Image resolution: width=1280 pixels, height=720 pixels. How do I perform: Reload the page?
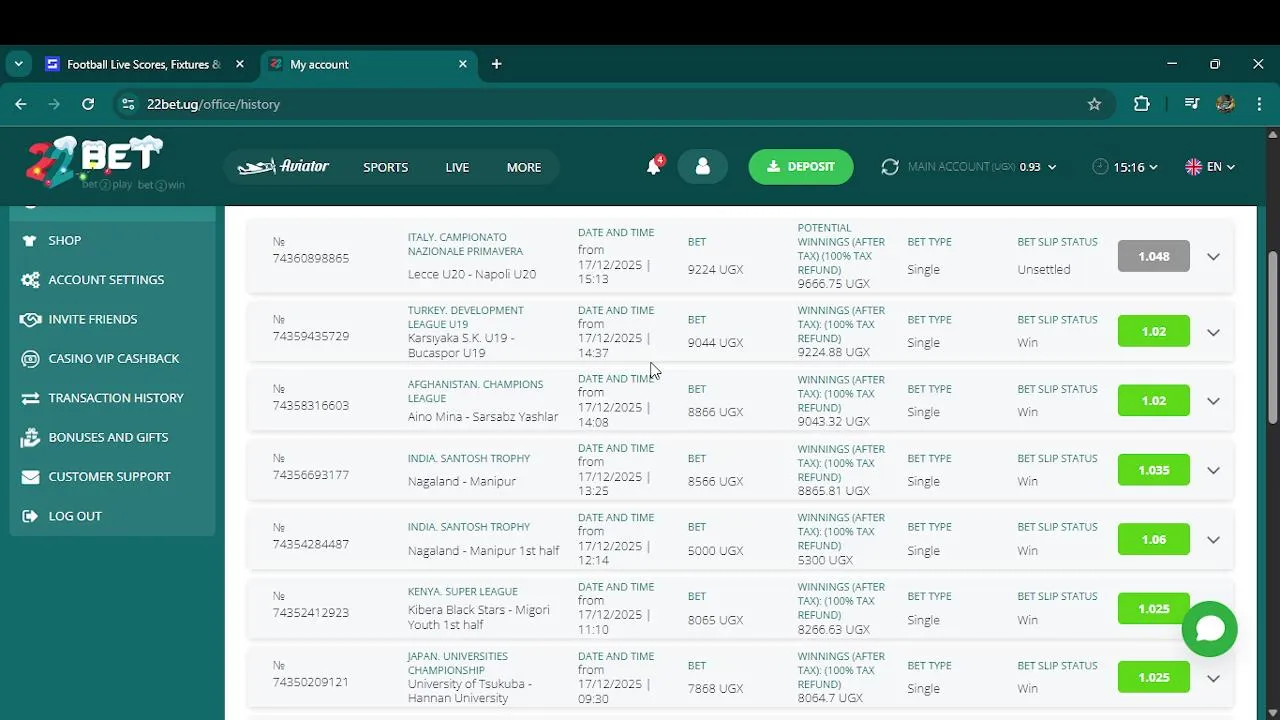88,104
